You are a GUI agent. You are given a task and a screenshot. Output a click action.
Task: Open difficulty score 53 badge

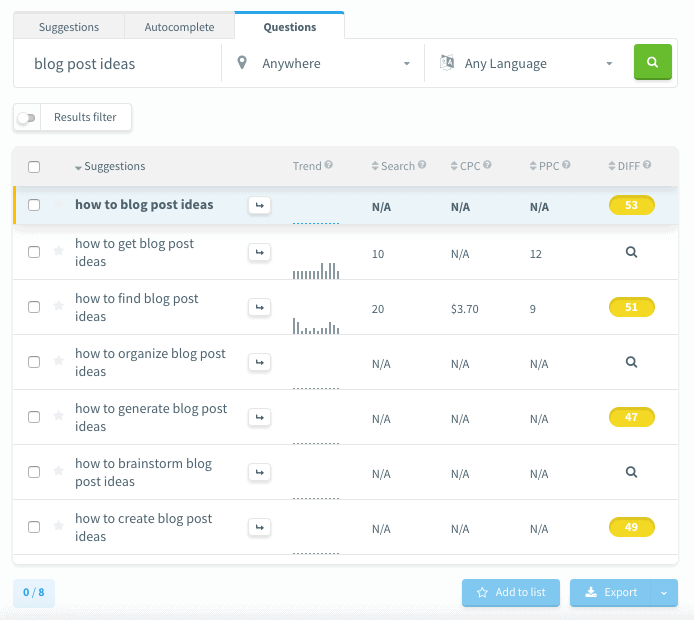(632, 205)
